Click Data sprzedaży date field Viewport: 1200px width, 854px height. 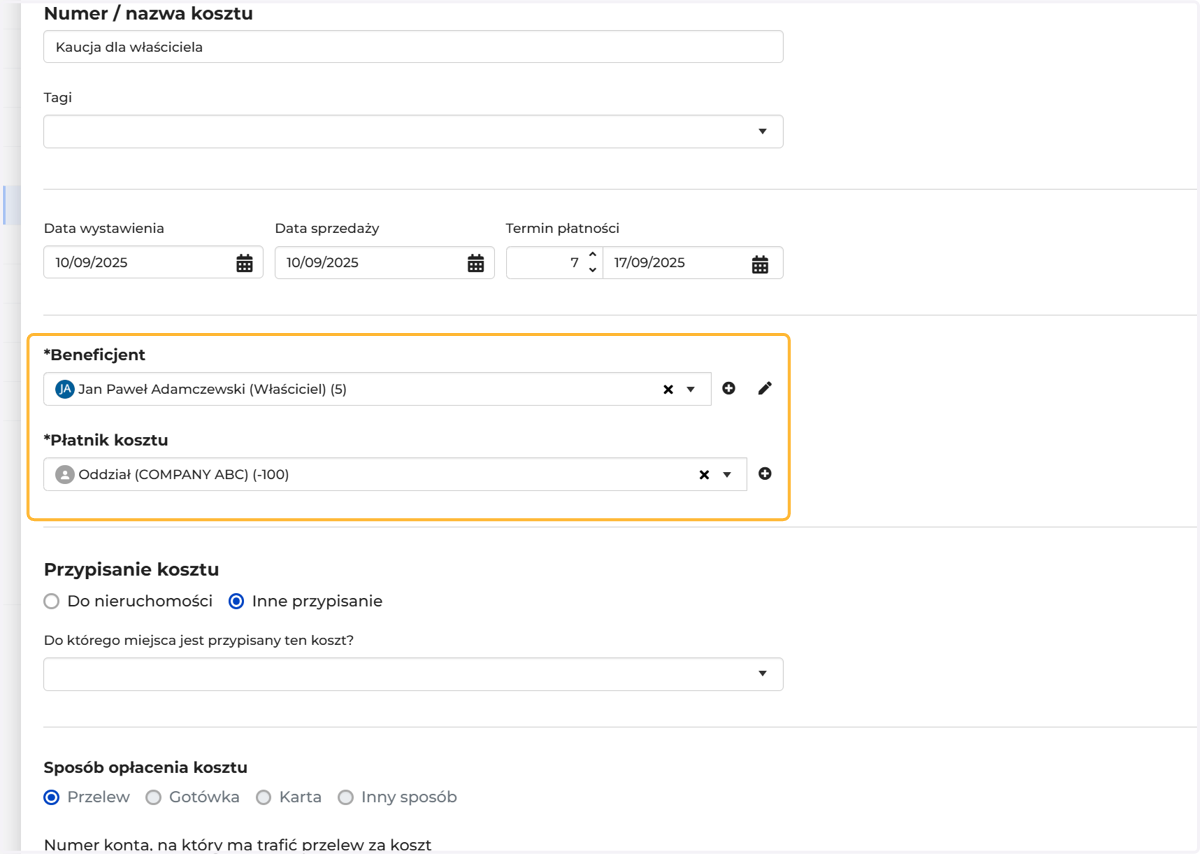tap(384, 263)
